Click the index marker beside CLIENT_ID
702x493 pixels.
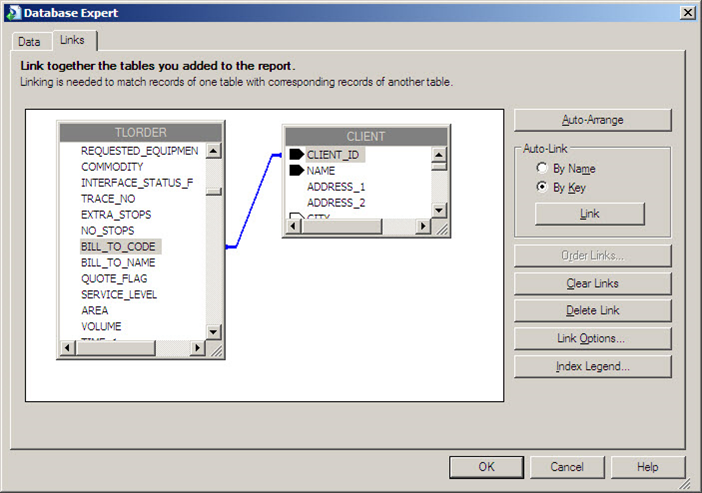point(296,154)
